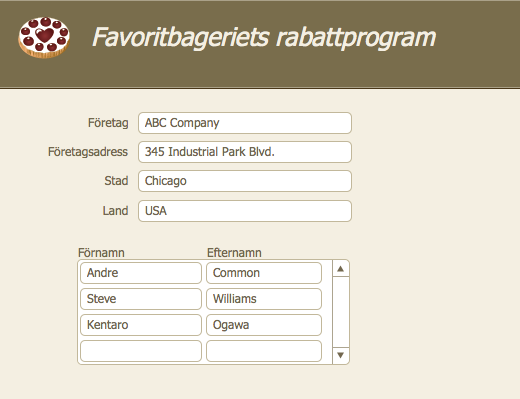The width and height of the screenshot is (520, 399).
Task: Click the empty Förnamn field in the last row
Action: [x=141, y=351]
